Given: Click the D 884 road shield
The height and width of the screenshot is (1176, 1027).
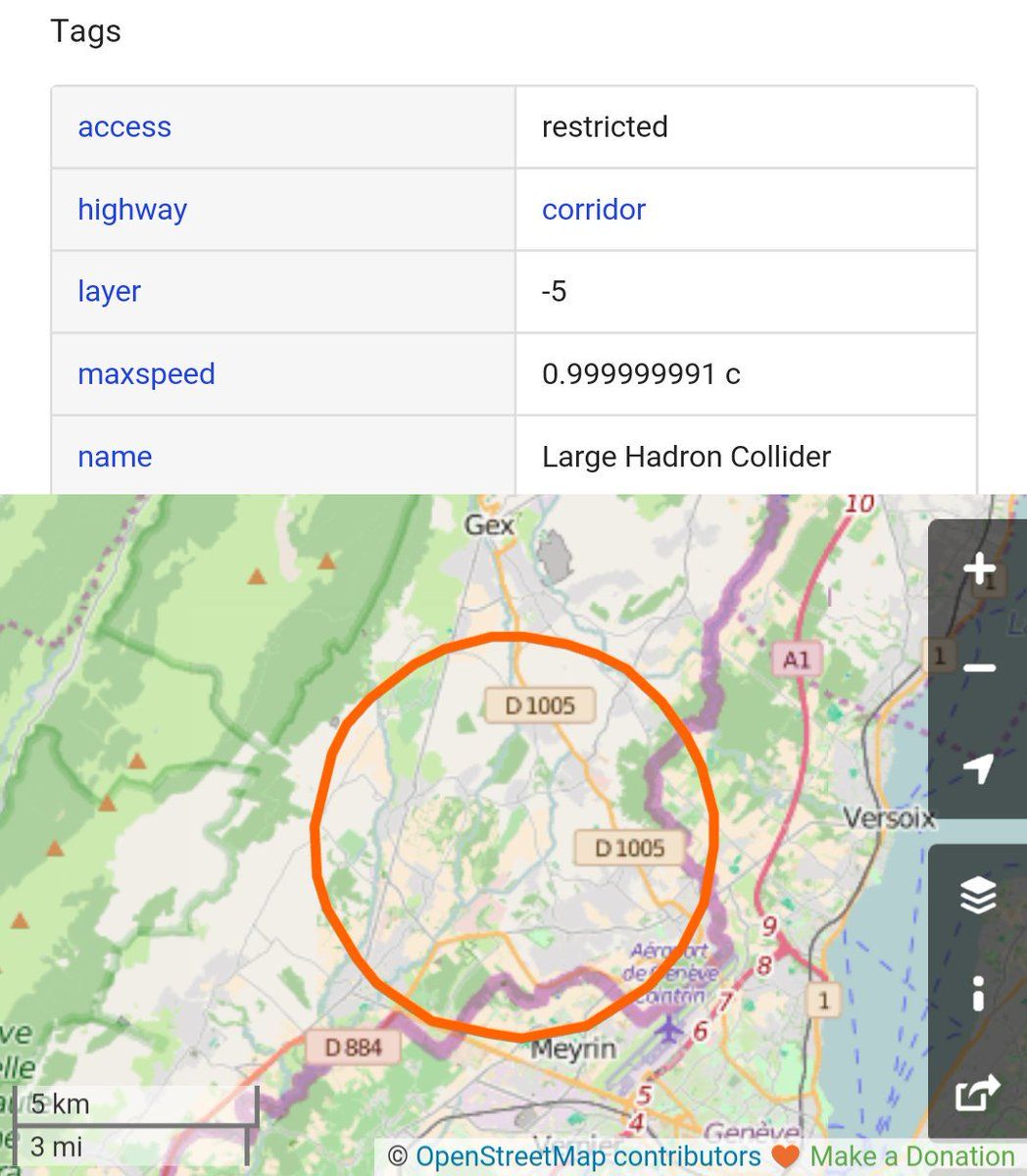Looking at the screenshot, I should (x=353, y=1048).
